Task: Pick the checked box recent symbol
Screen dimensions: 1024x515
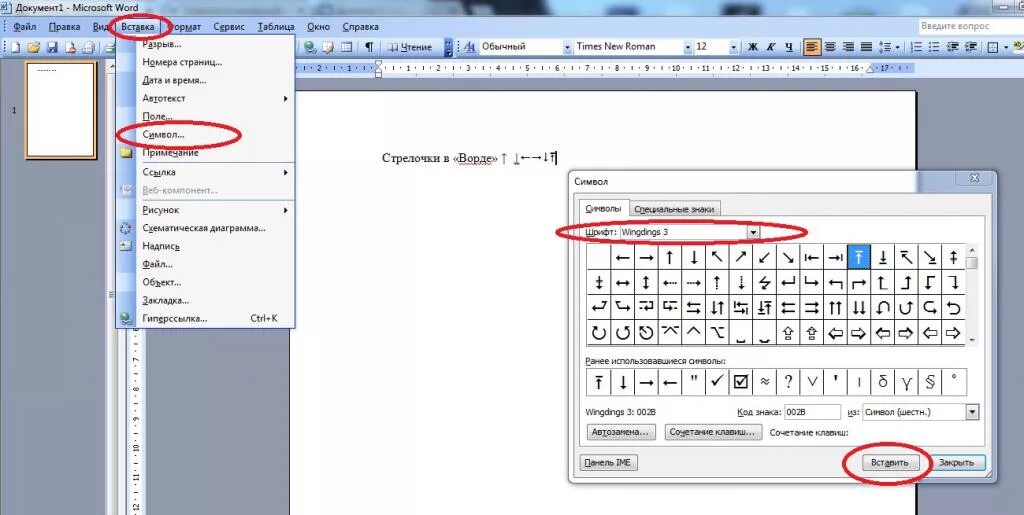Action: [741, 382]
